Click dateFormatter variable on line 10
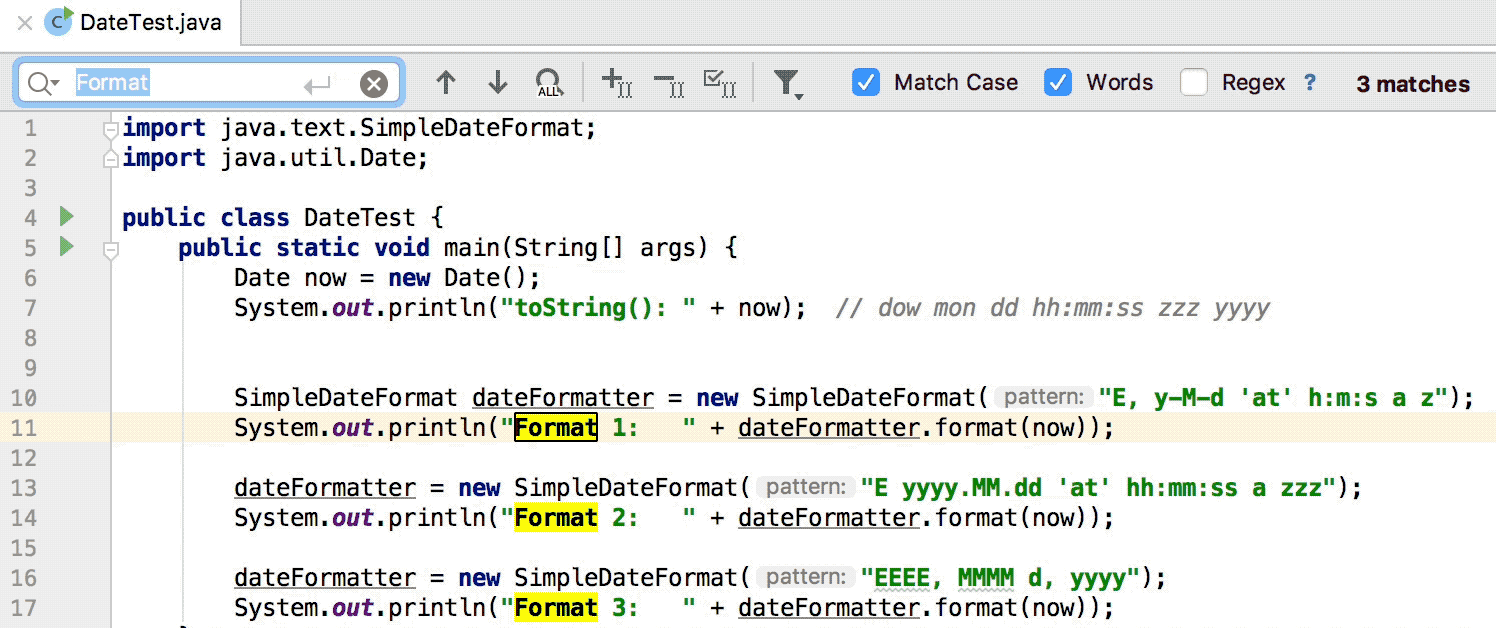This screenshot has height=628, width=1496. 563,398
